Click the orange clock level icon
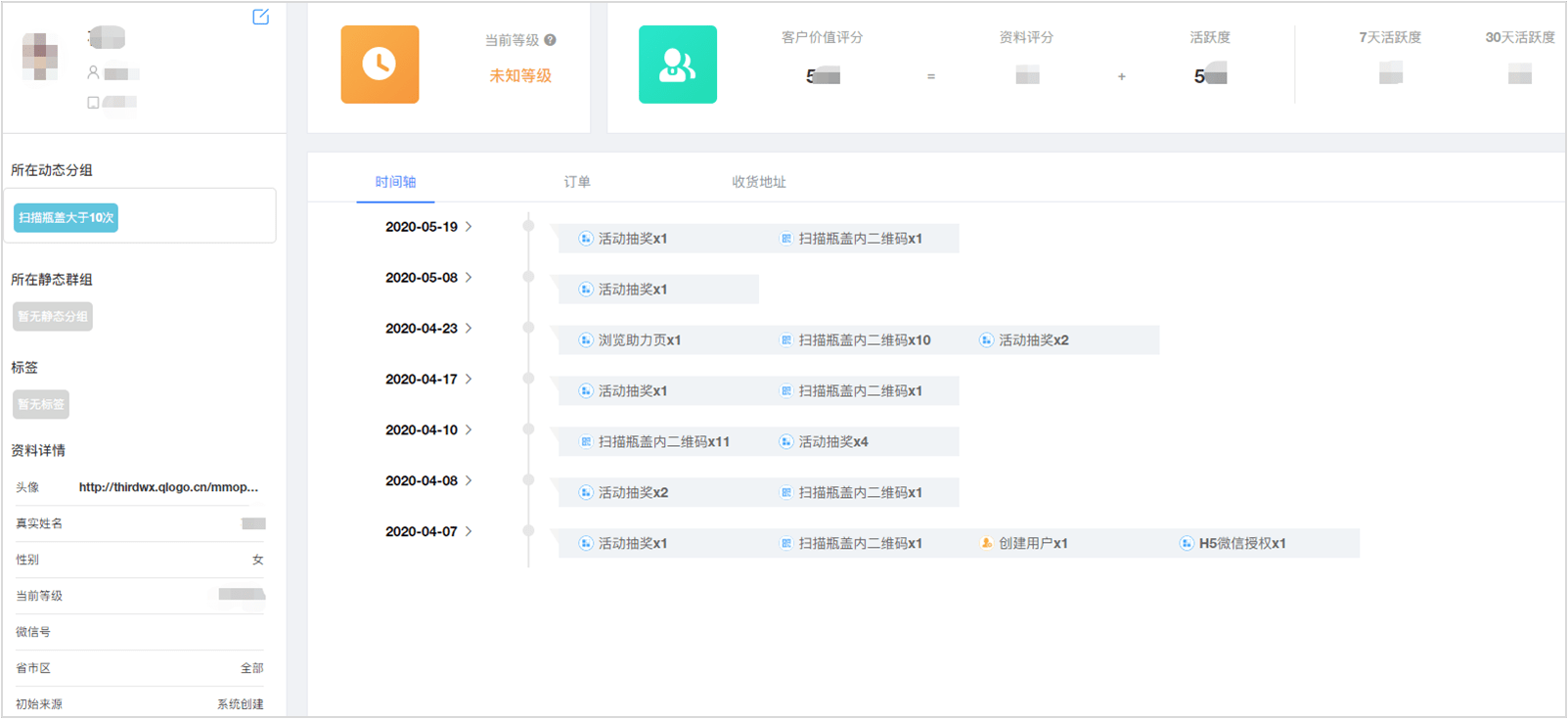The height and width of the screenshot is (719, 1568). pyautogui.click(x=380, y=65)
